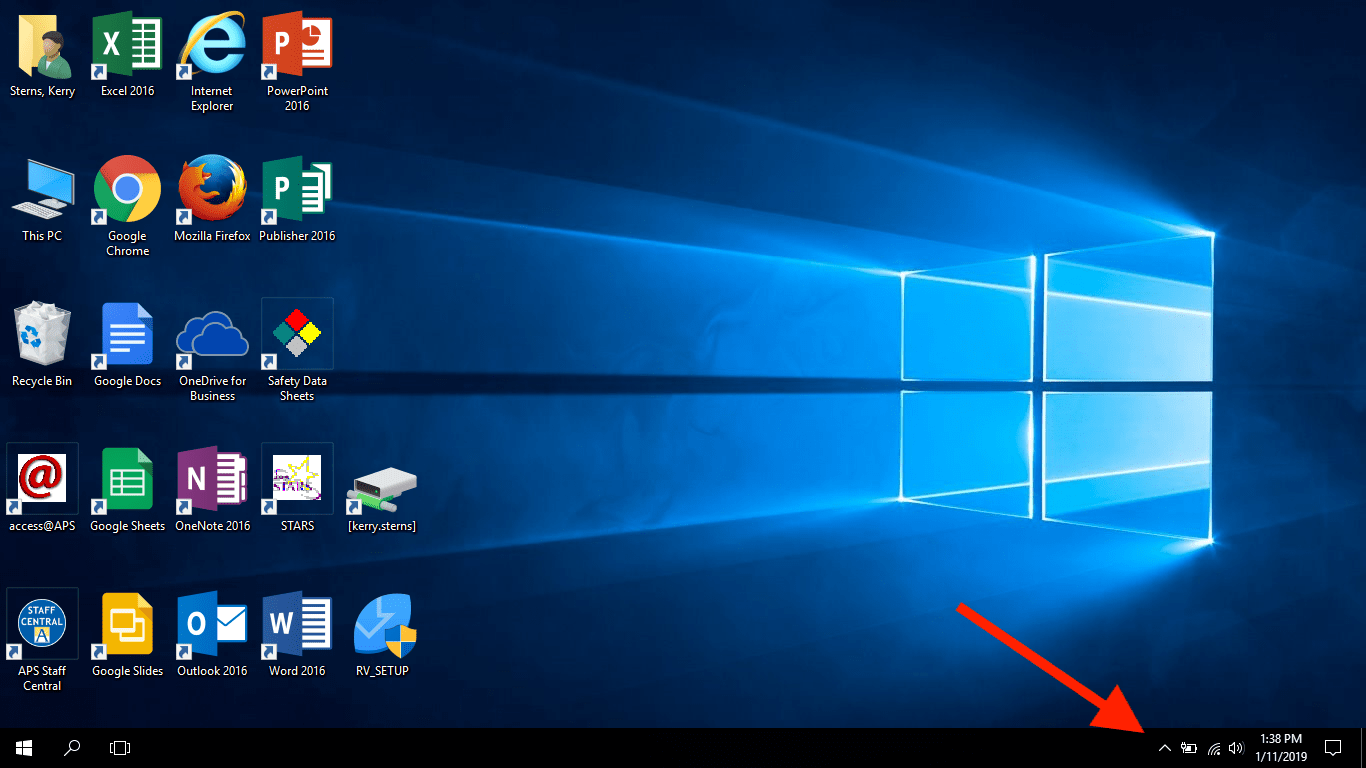Open Task View on the taskbar
Image resolution: width=1366 pixels, height=768 pixels.
(x=119, y=747)
